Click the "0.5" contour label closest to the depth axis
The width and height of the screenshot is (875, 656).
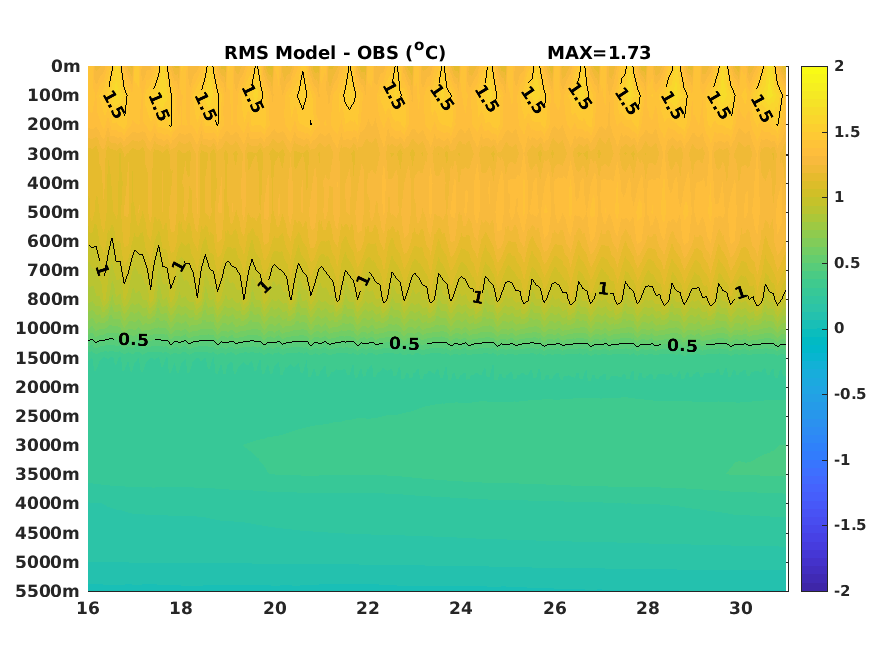pos(133,339)
